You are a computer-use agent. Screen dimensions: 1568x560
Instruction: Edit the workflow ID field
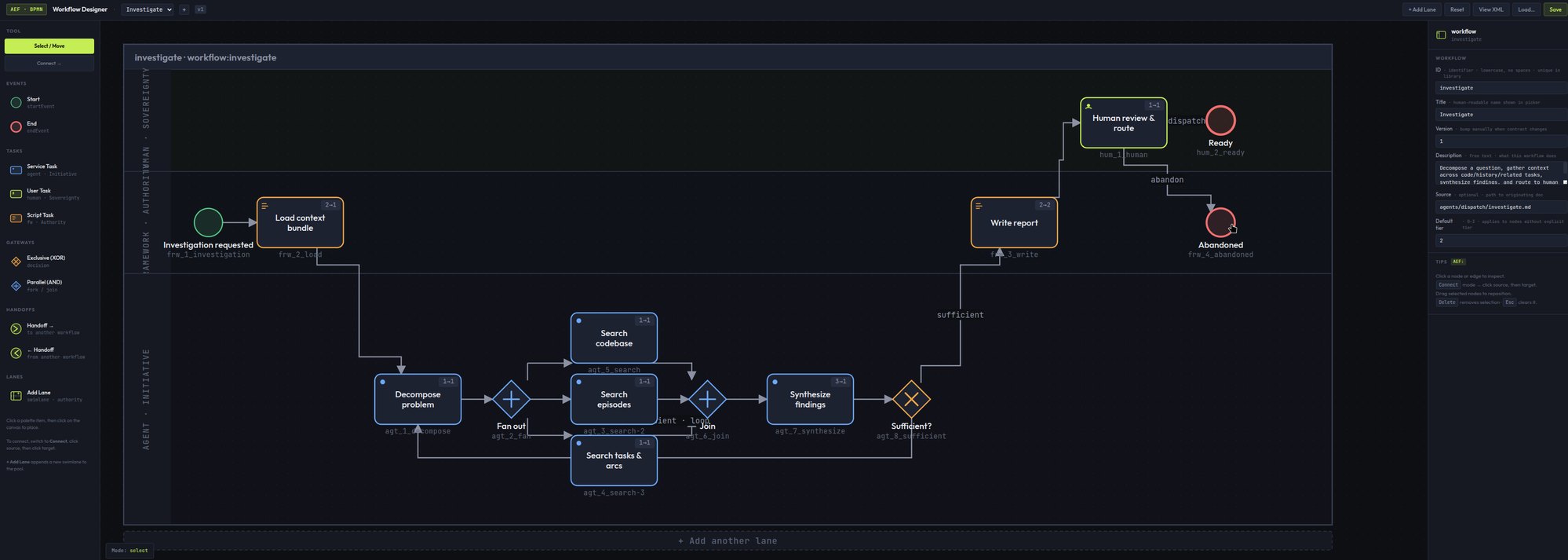coord(1501,88)
